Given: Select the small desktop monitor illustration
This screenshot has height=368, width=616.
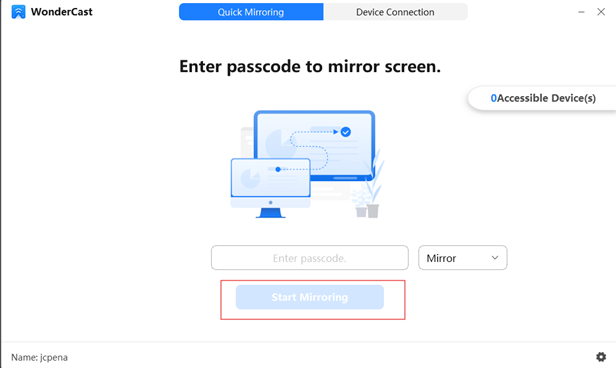Looking at the screenshot, I should [270, 188].
